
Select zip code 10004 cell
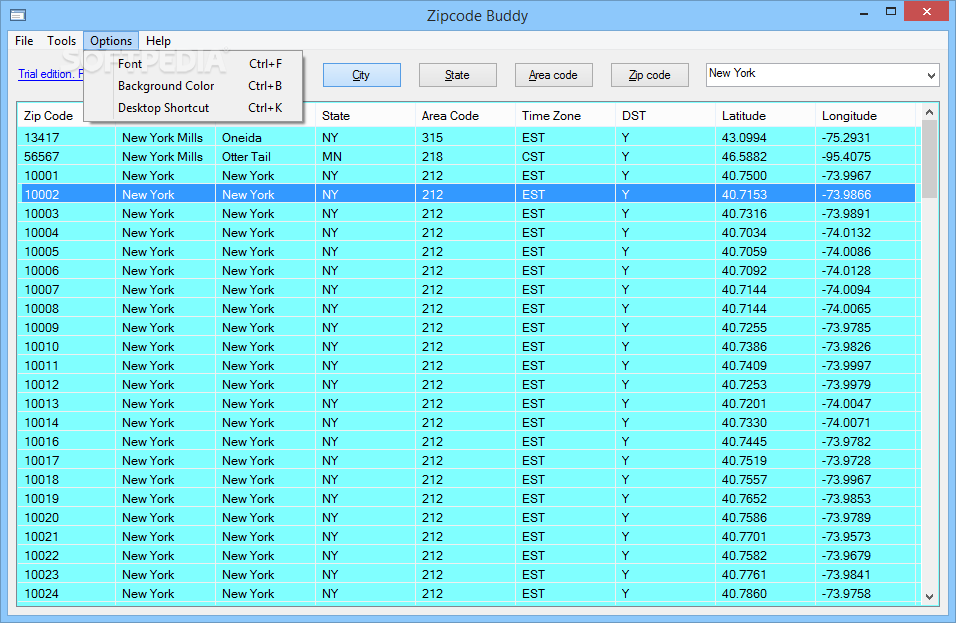point(68,232)
